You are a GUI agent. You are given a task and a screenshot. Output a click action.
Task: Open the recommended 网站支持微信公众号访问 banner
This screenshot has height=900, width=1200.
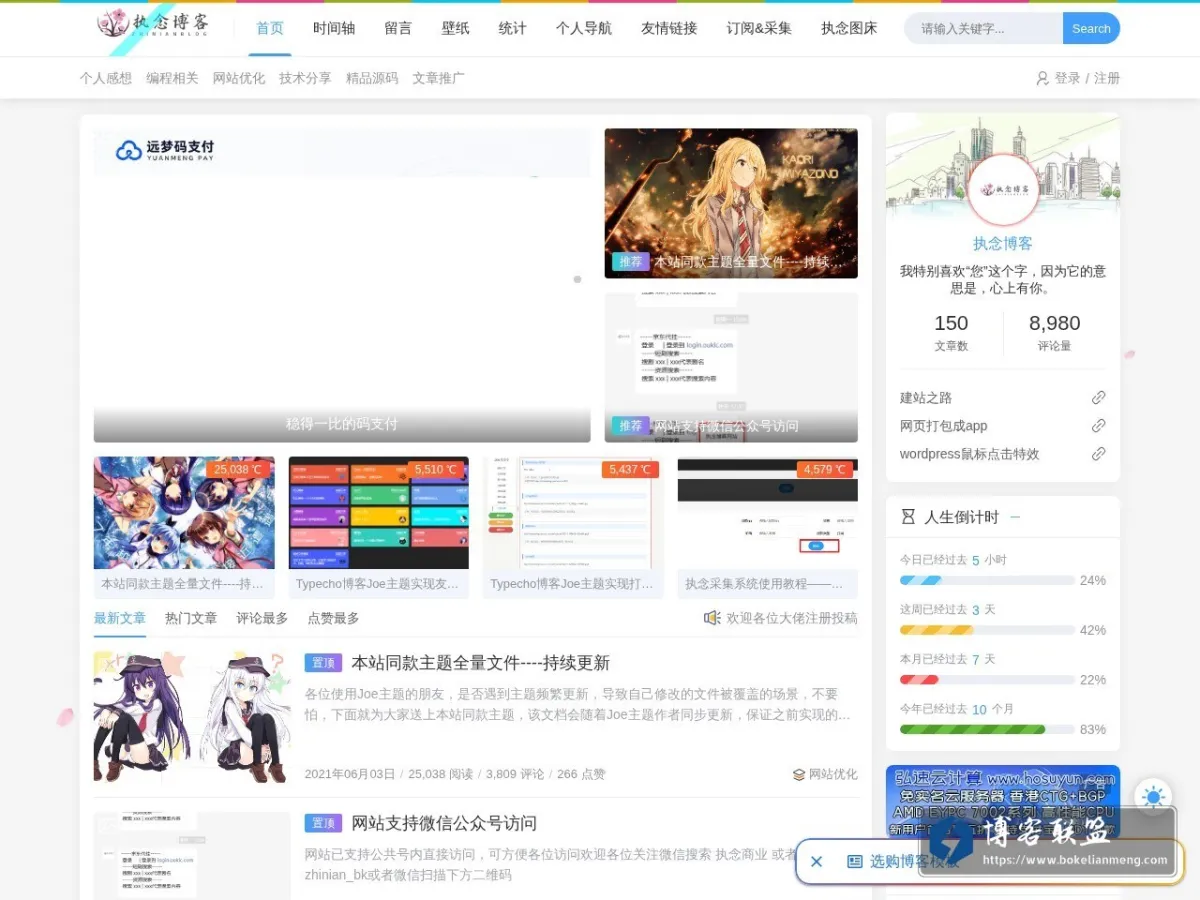pos(731,367)
